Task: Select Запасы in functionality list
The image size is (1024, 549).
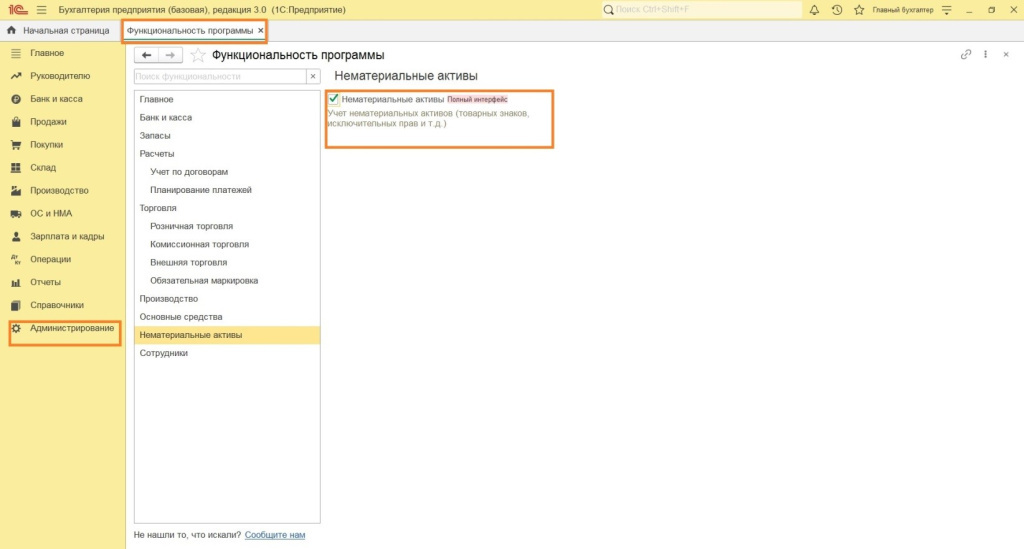Action: (x=227, y=136)
